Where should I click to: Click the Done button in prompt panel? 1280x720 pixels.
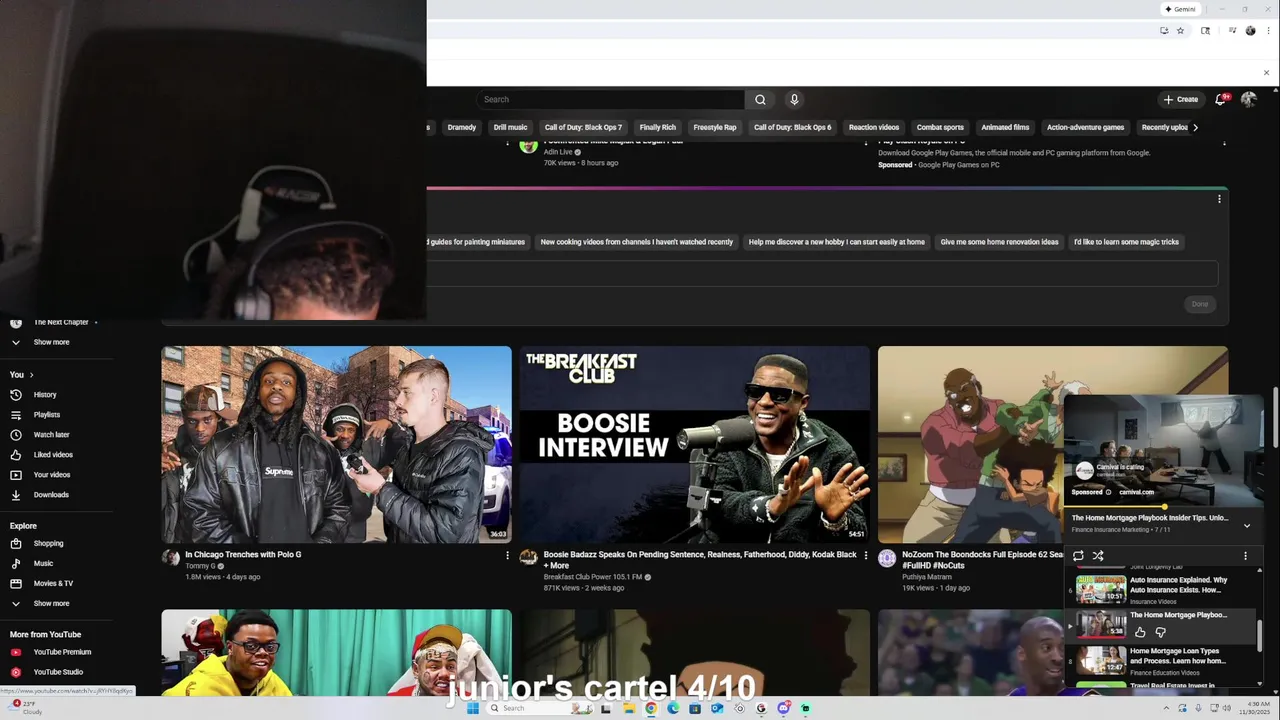1200,304
